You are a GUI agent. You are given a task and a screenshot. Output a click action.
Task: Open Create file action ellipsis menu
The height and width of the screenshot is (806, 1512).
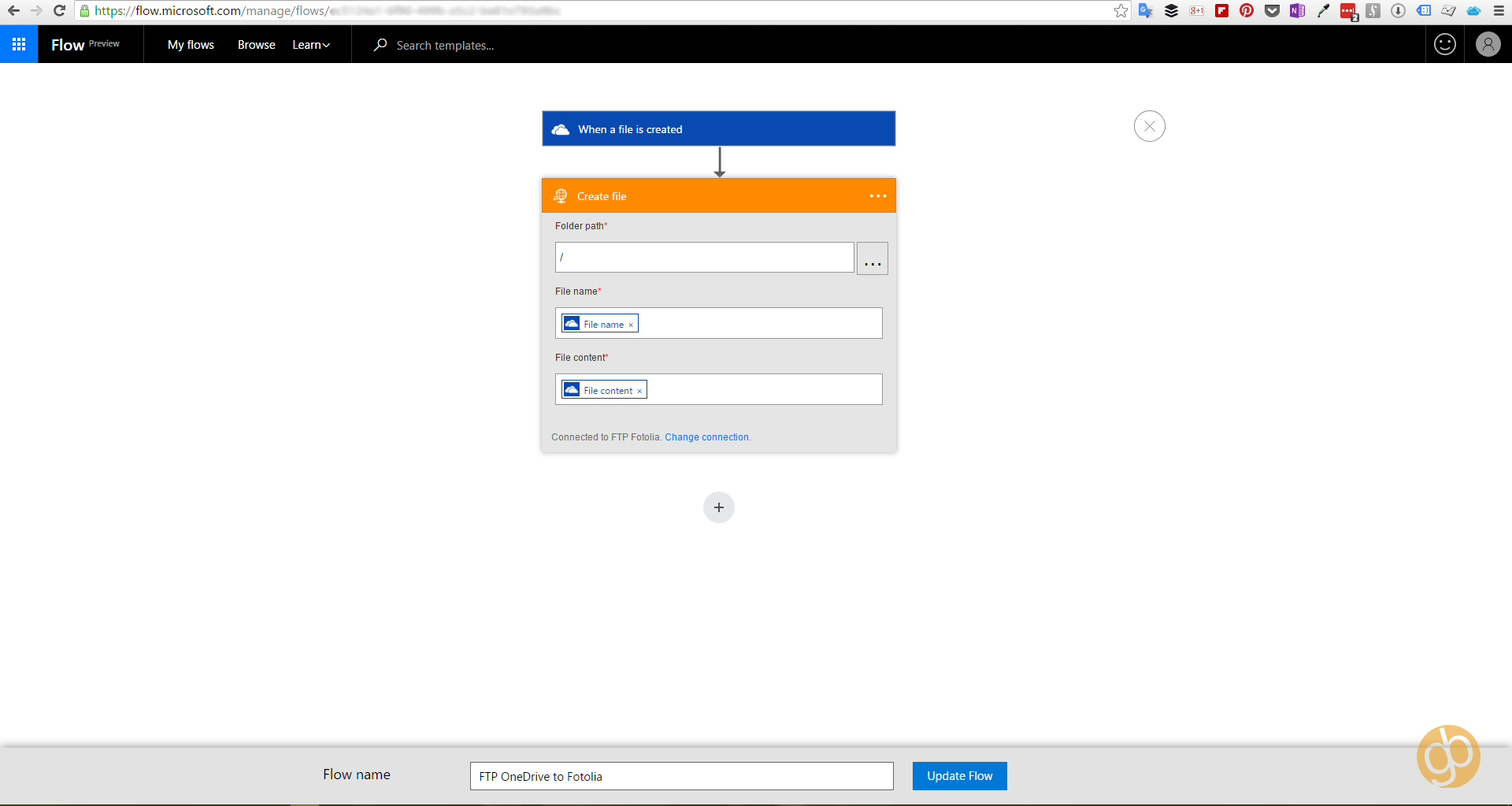(x=878, y=196)
